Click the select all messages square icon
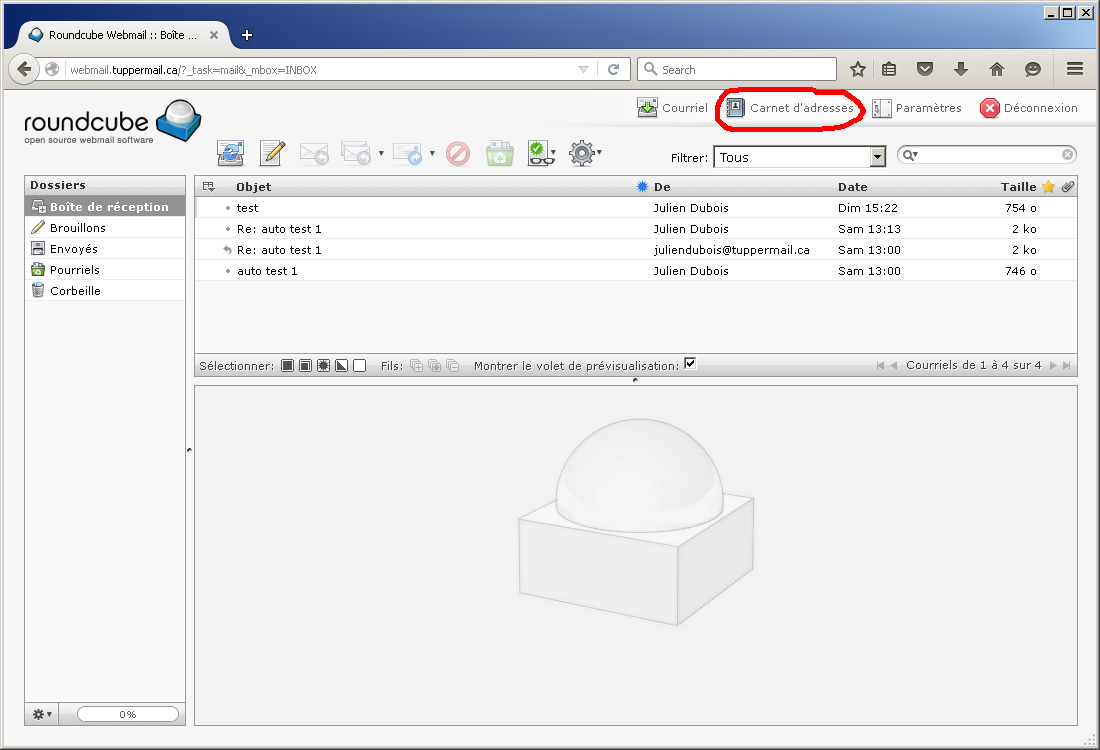 (288, 366)
